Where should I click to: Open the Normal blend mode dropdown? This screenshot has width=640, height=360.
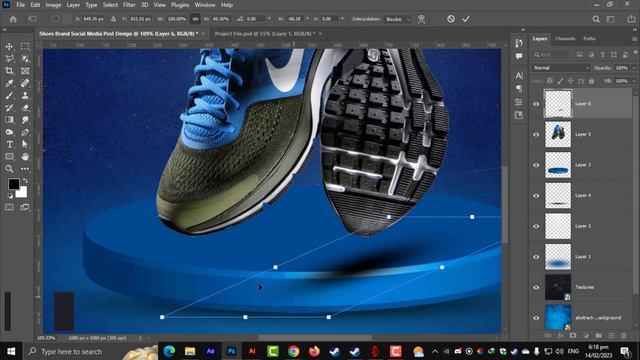[x=561, y=68]
